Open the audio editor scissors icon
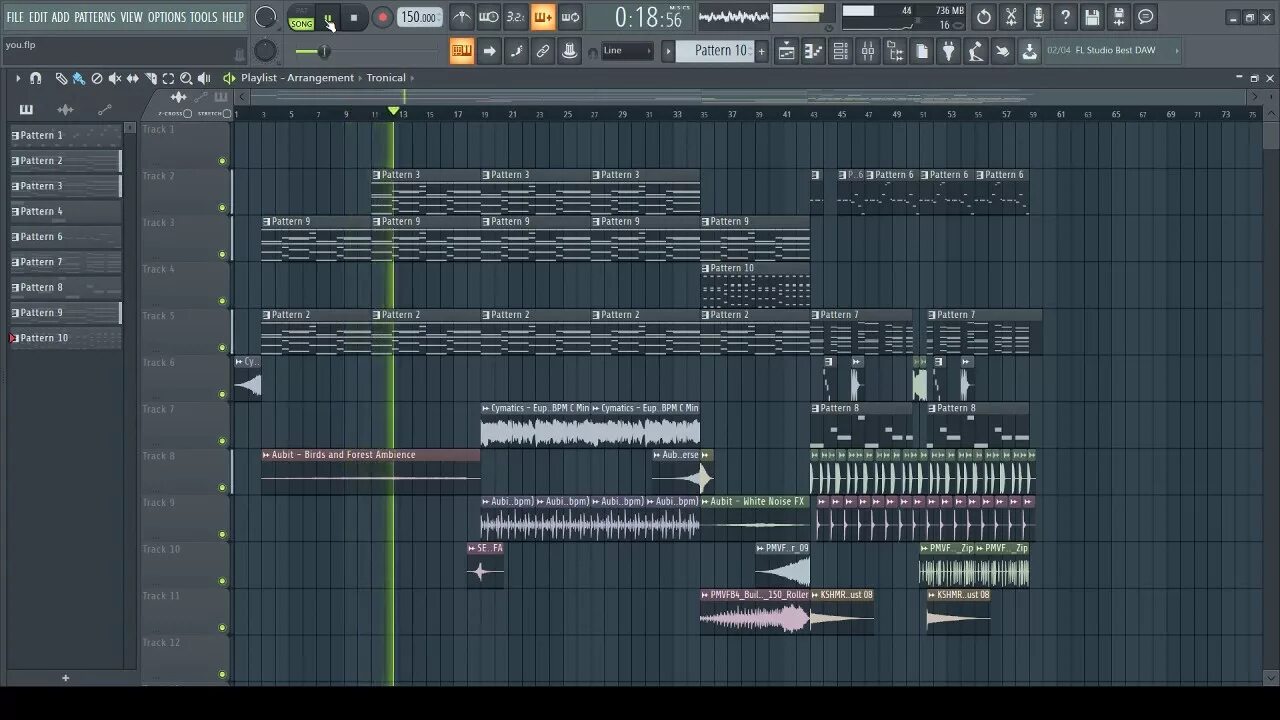This screenshot has height=720, width=1280. [1011, 17]
